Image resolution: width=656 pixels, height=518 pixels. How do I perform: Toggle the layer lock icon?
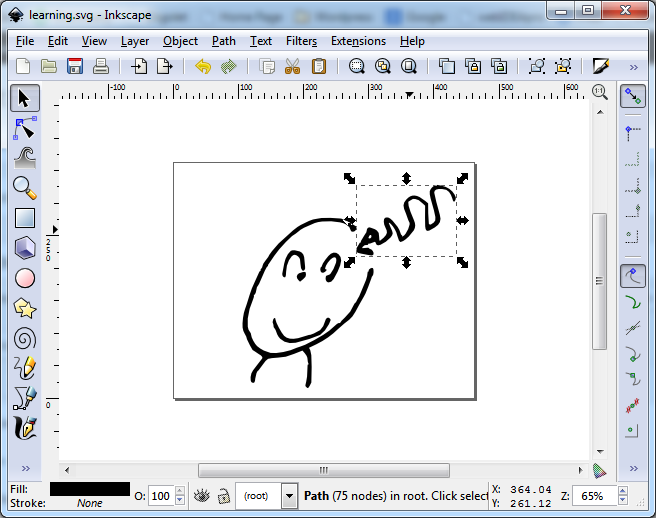(x=224, y=495)
